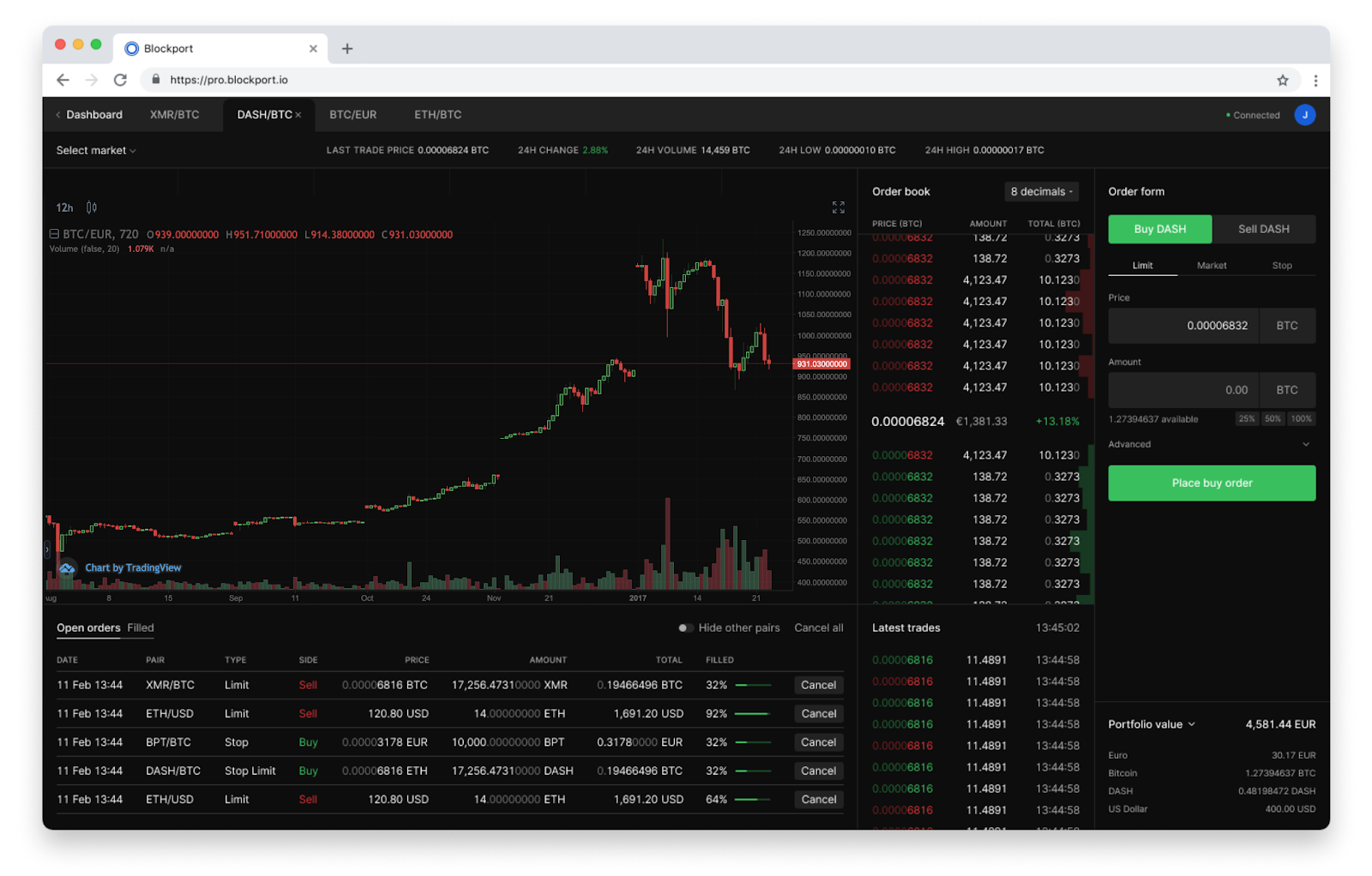
Task: Open user profile avatar J
Action: (1304, 115)
